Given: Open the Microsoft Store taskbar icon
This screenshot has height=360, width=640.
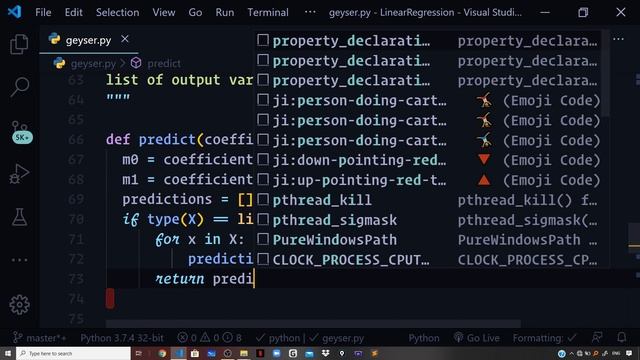Looking at the screenshot, I should (195, 353).
